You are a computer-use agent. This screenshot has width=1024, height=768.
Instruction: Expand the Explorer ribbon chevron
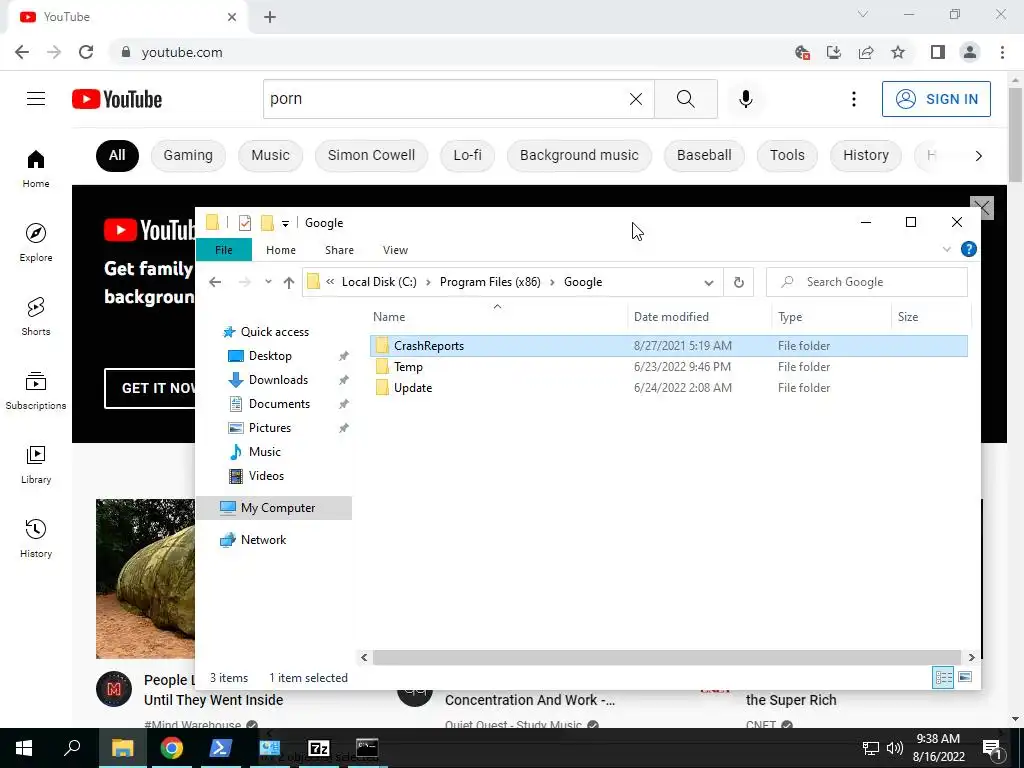[947, 249]
